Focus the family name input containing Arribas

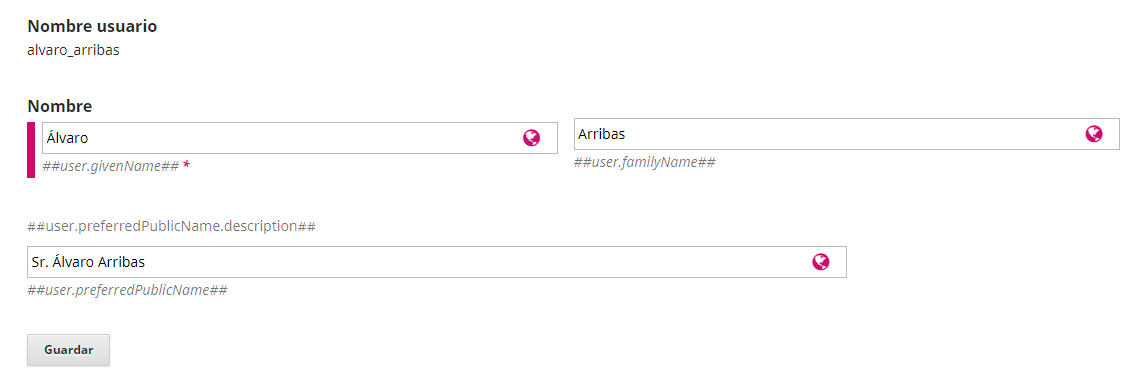(846, 134)
